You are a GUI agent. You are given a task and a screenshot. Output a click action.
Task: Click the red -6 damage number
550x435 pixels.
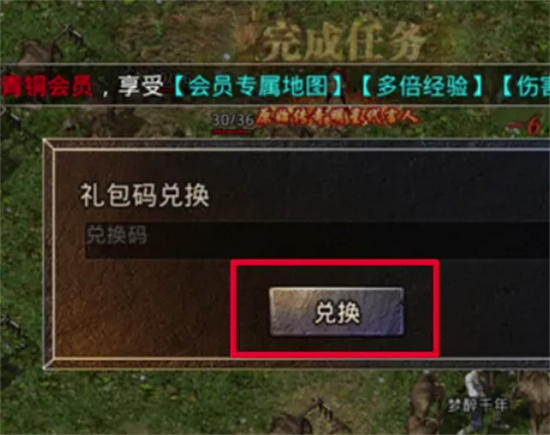tap(528, 126)
